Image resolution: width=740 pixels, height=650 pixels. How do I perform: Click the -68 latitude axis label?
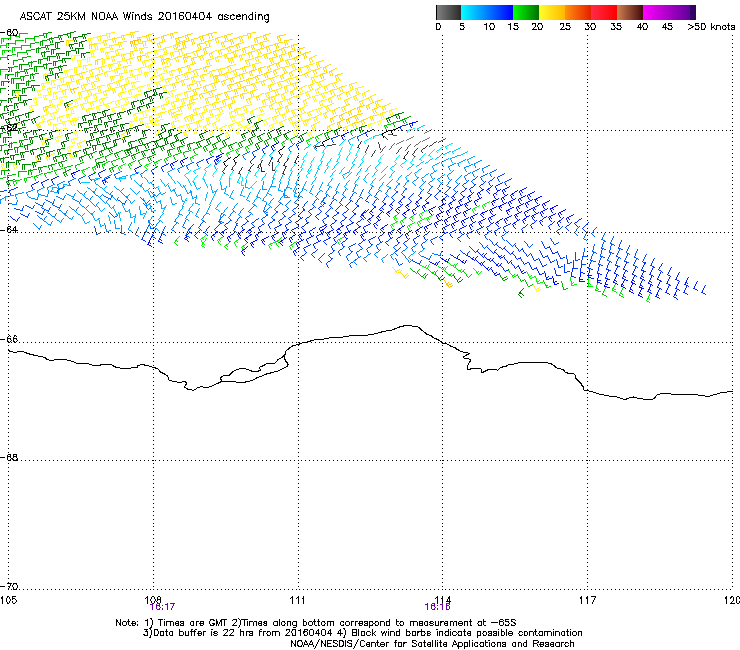[9, 457]
